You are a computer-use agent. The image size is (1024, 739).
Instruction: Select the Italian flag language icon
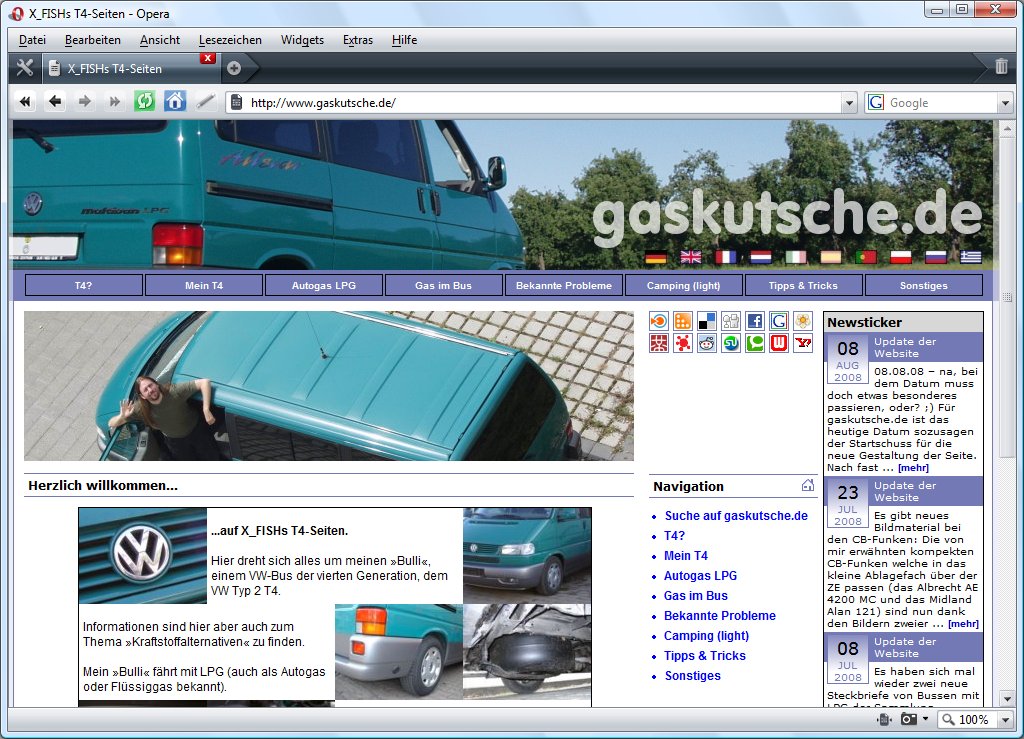click(x=795, y=257)
